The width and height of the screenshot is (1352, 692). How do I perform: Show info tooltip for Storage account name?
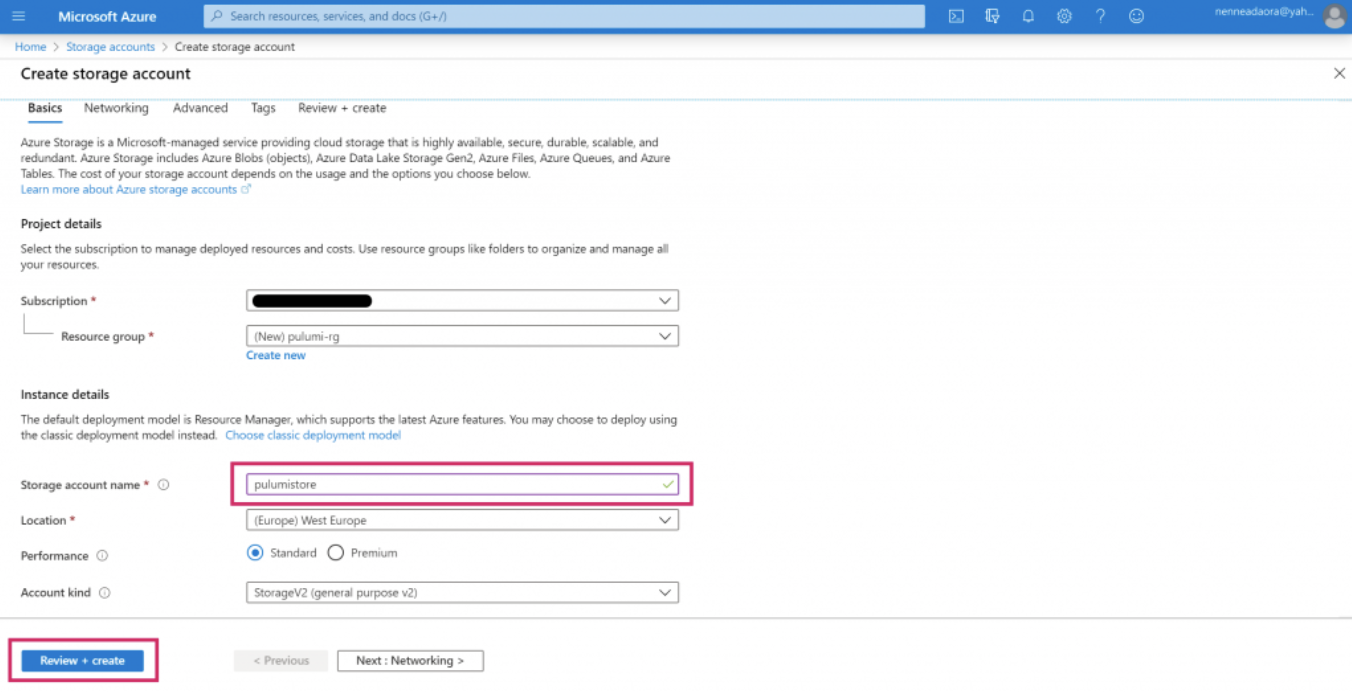[x=164, y=485]
